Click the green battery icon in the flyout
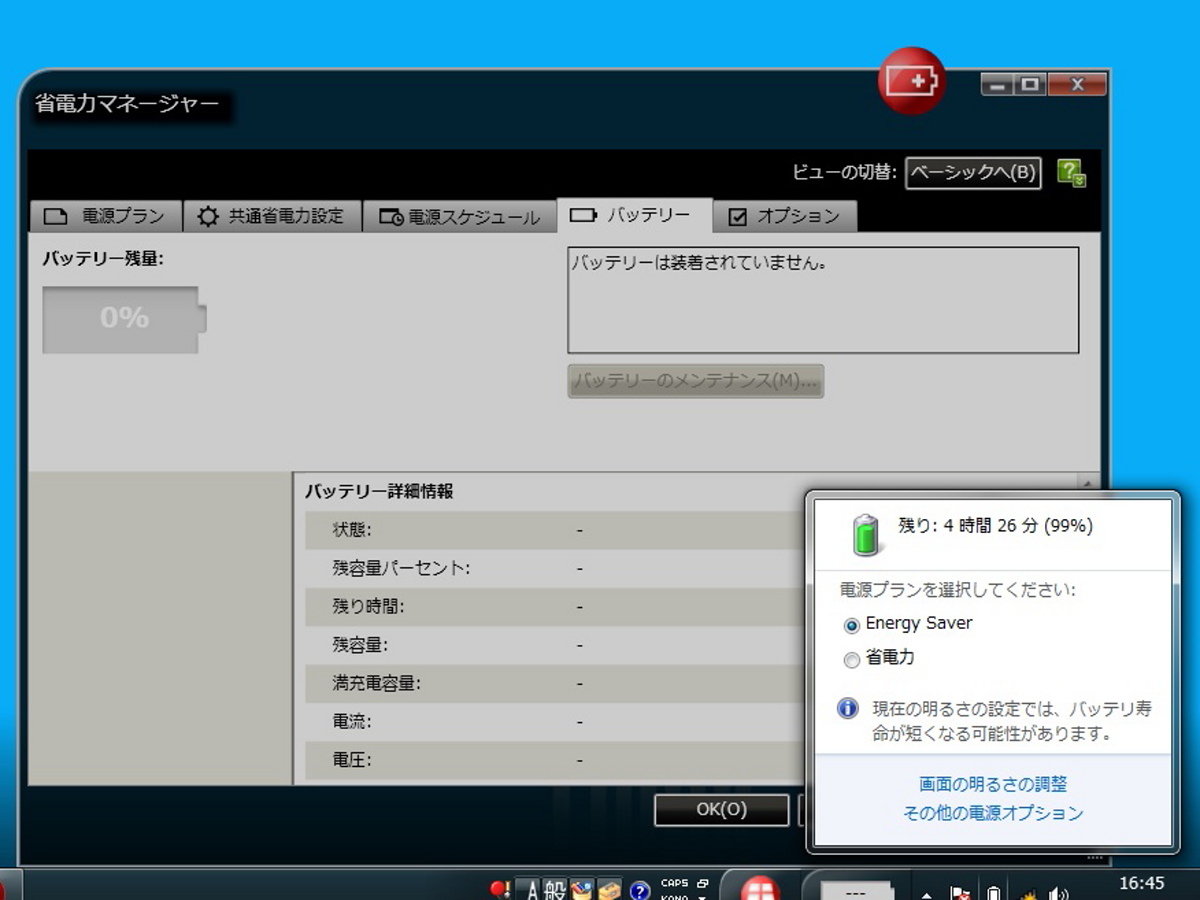Viewport: 1200px width, 900px height. 867,534
